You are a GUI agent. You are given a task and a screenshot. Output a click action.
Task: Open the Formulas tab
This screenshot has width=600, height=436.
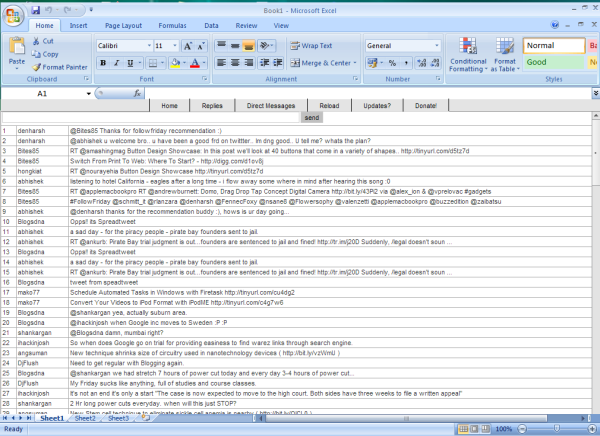pyautogui.click(x=172, y=26)
